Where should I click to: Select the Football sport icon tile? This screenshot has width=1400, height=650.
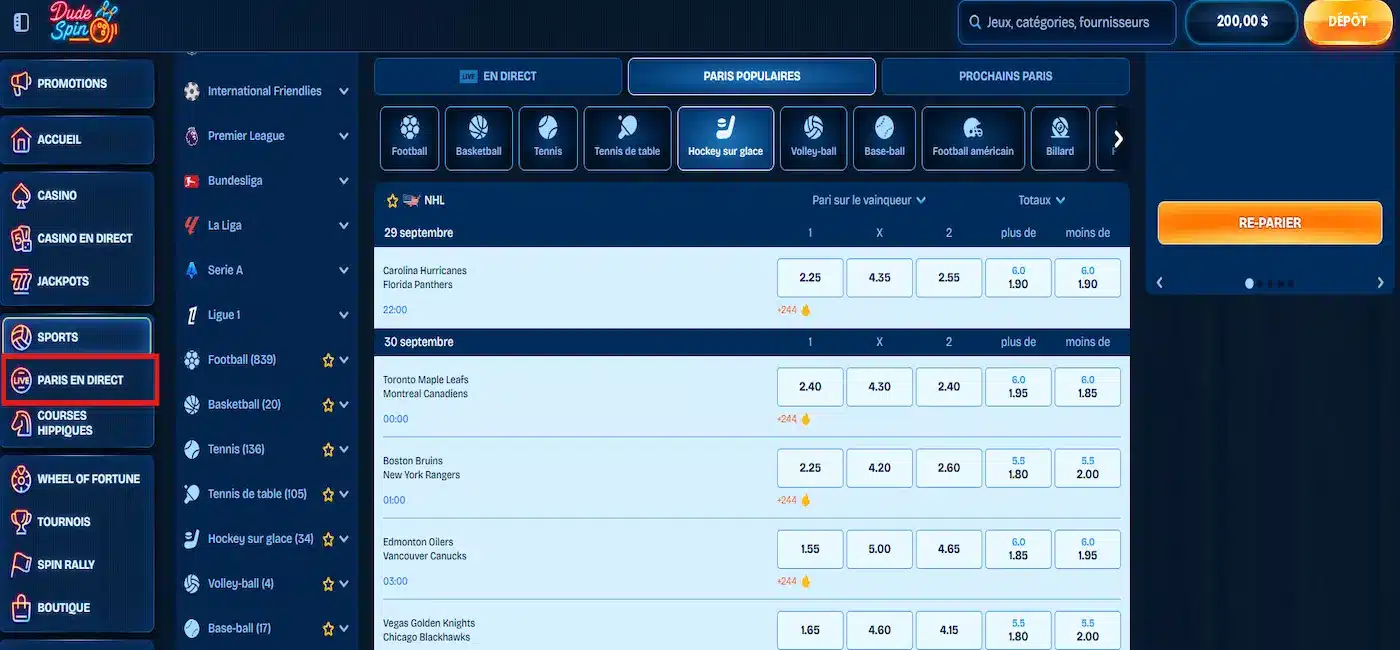(409, 138)
